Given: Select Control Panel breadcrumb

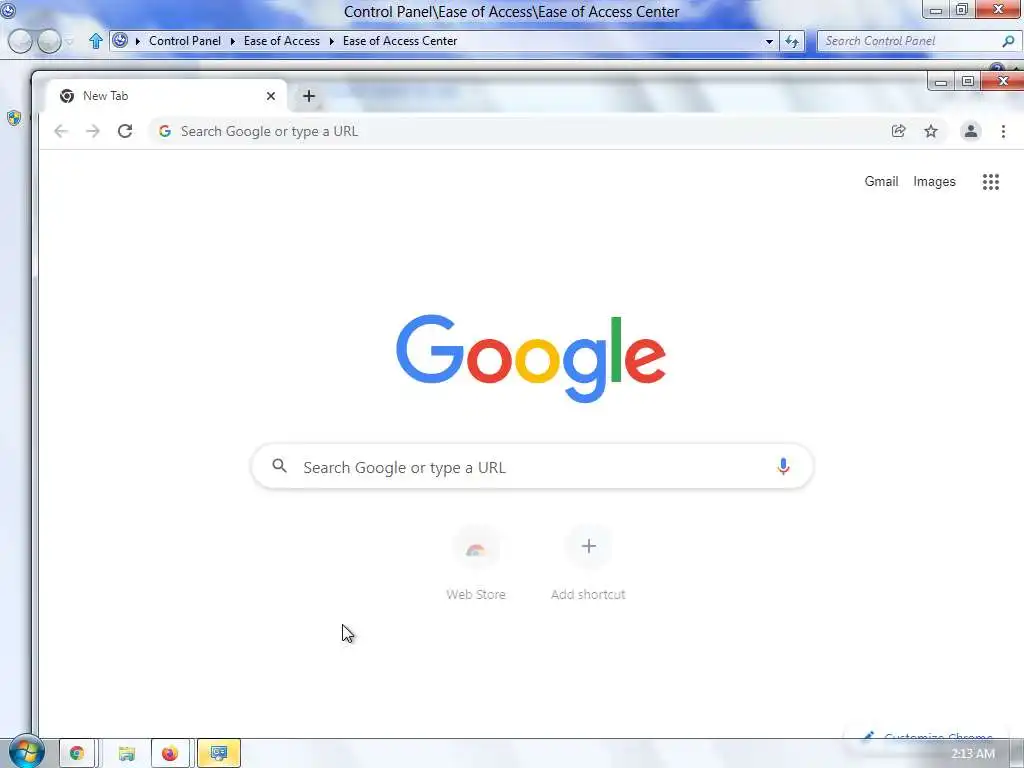Looking at the screenshot, I should click(185, 40).
